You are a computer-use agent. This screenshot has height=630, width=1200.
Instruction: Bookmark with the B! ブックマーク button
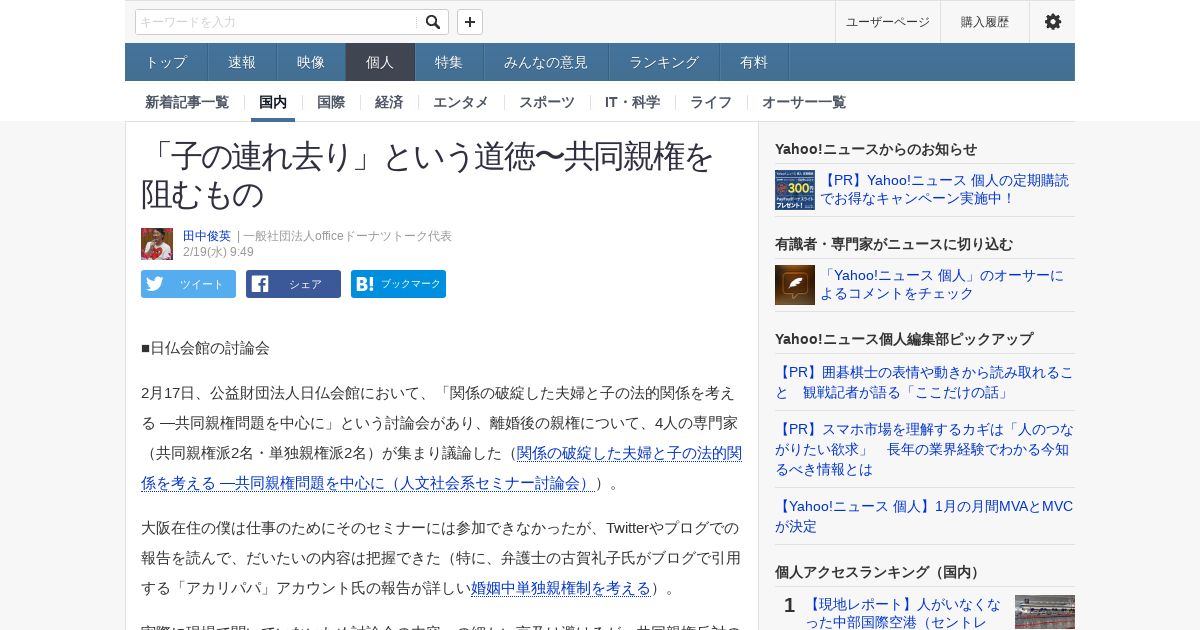pos(398,284)
